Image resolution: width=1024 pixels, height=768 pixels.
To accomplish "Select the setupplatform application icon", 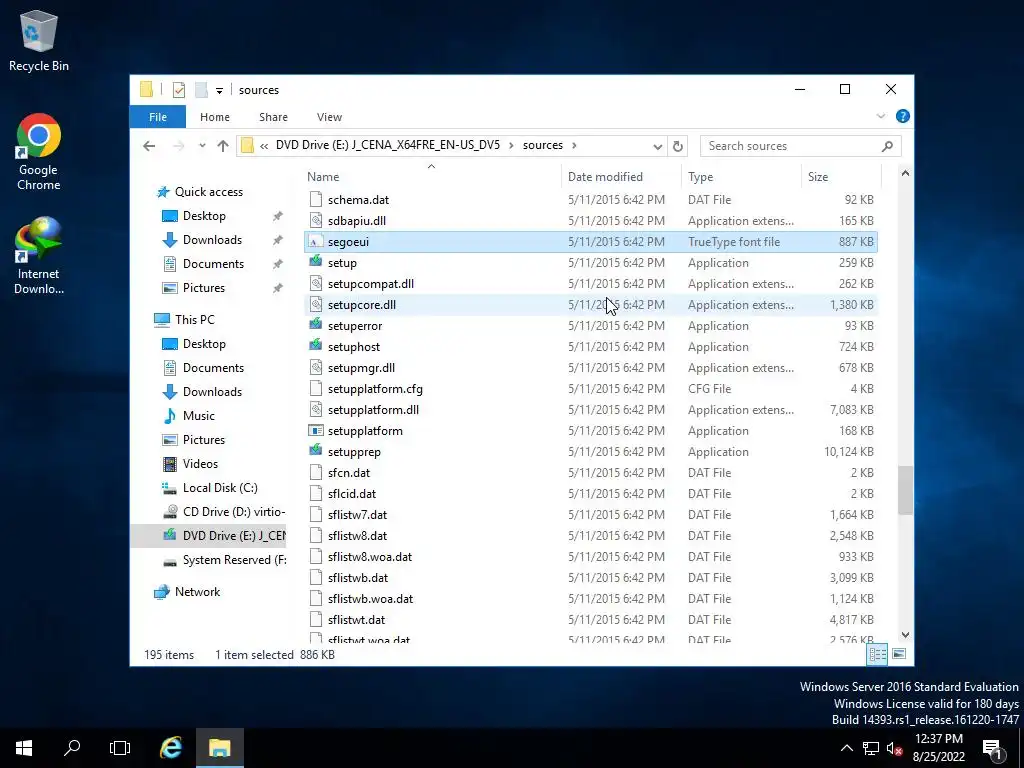I will click(316, 430).
